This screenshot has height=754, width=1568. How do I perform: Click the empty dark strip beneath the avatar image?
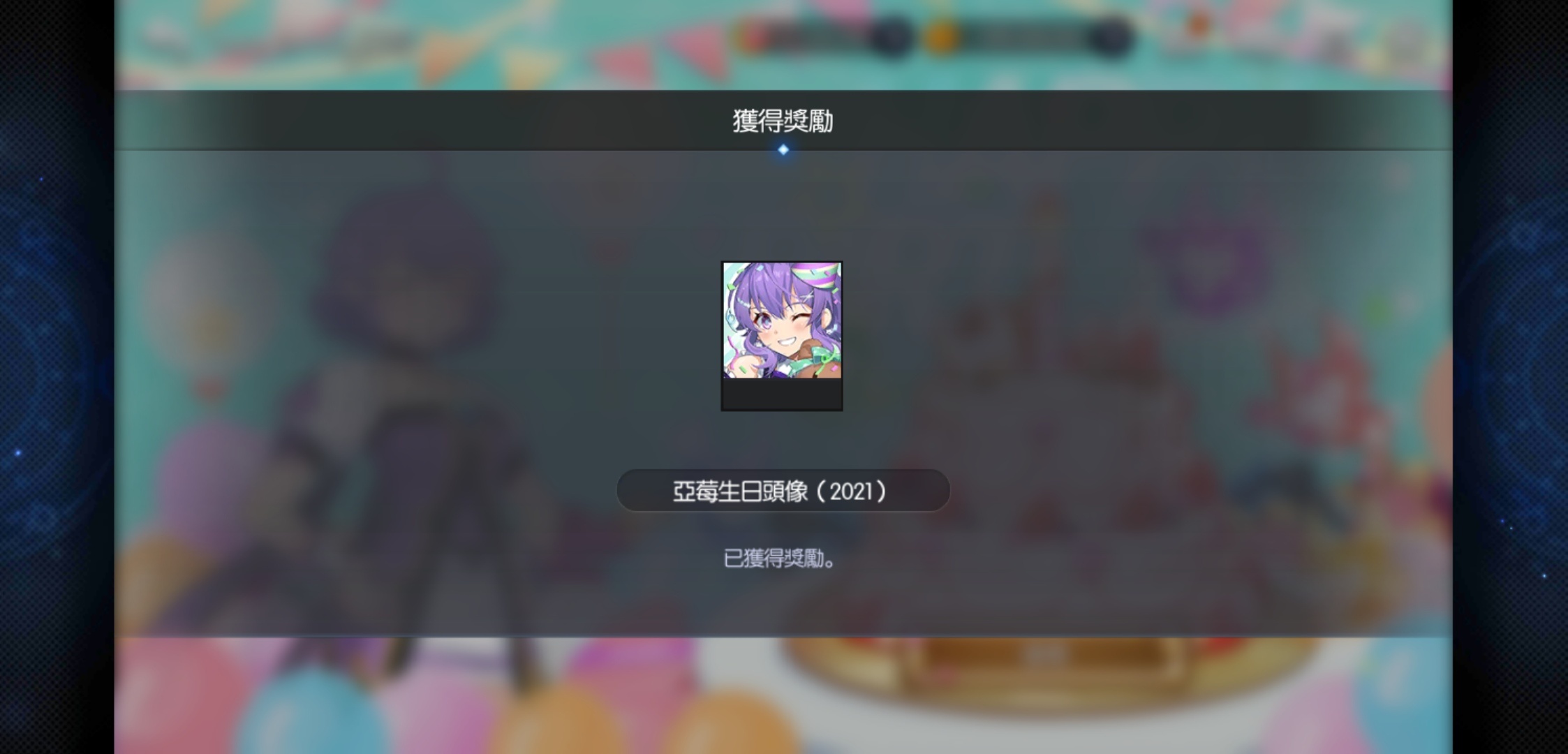(x=782, y=394)
